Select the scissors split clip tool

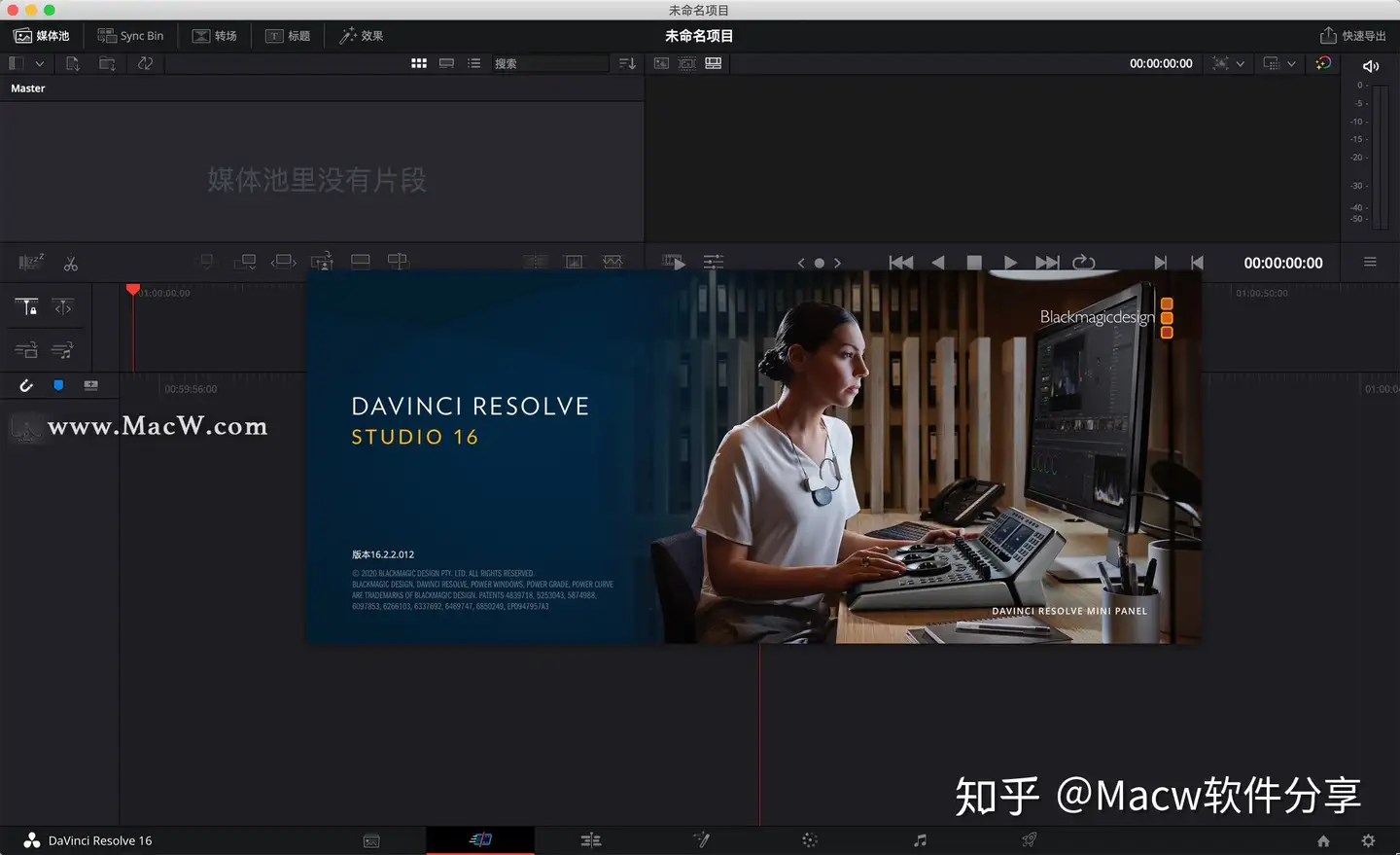click(71, 263)
